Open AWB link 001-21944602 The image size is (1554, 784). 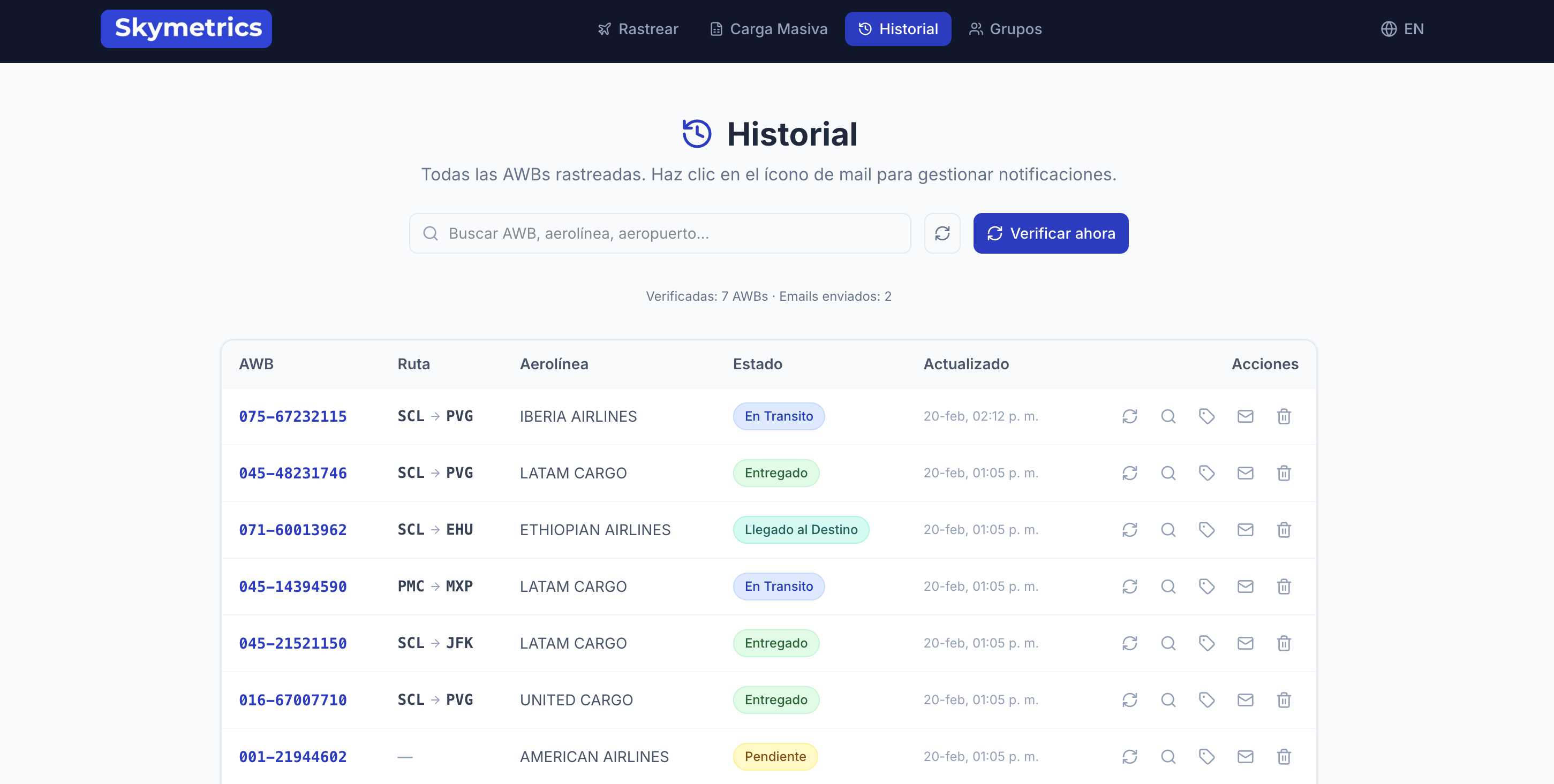292,756
